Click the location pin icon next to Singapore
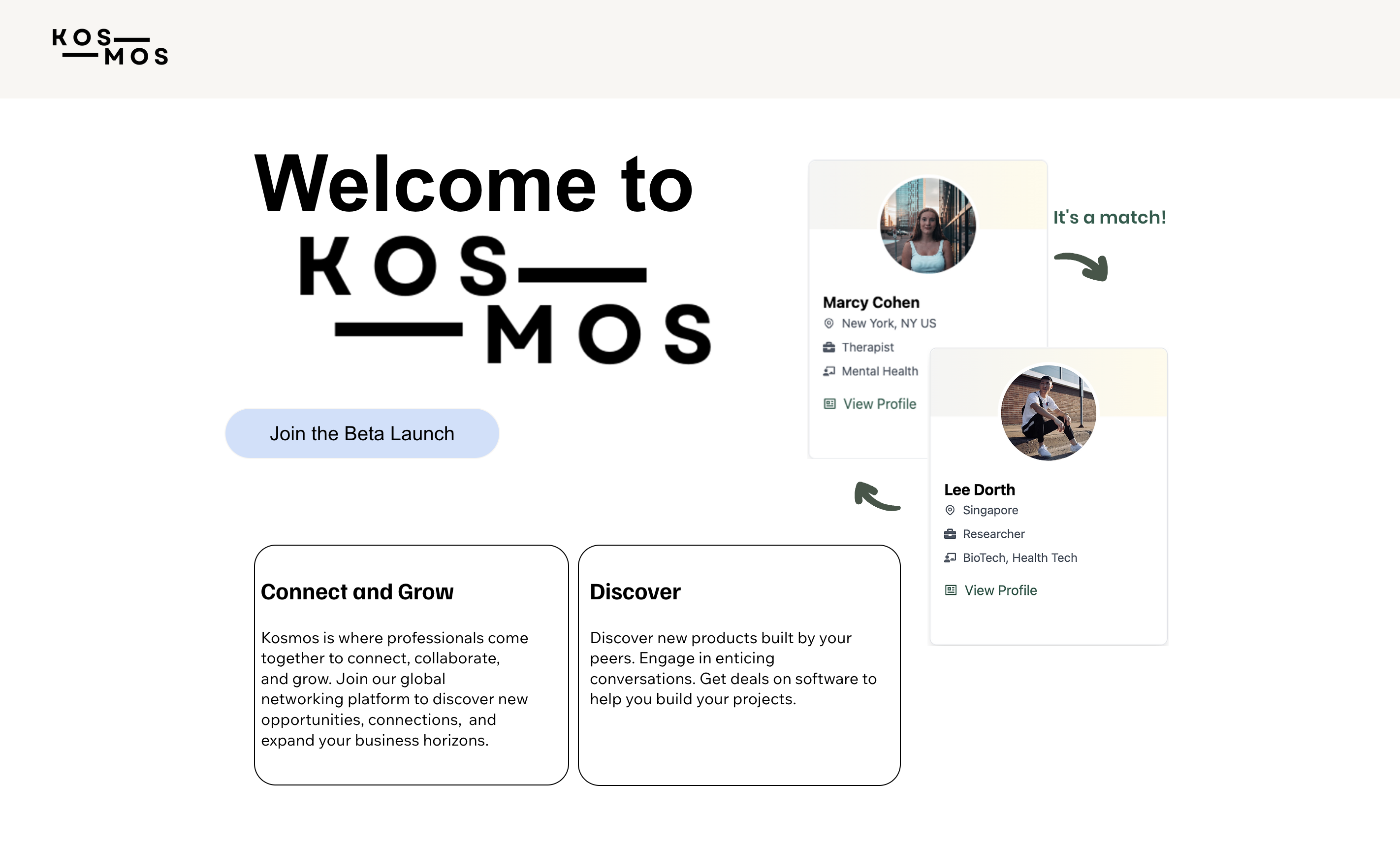Screen dimensions: 1400x849 click(950, 510)
